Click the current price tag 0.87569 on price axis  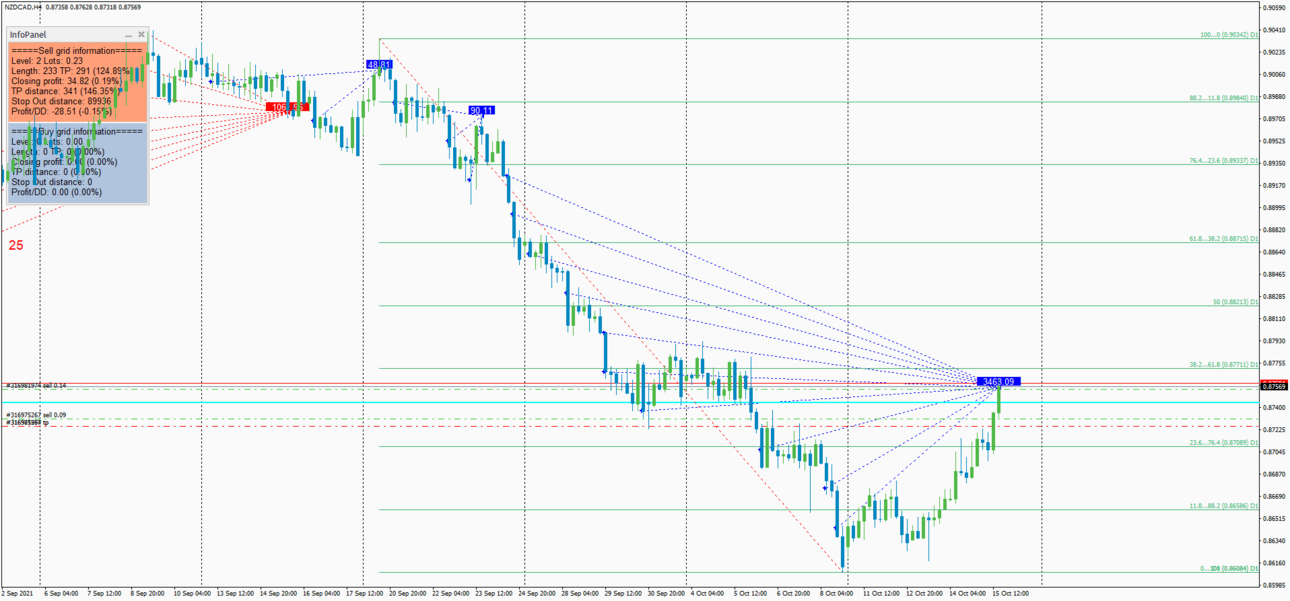pyautogui.click(x=1275, y=385)
